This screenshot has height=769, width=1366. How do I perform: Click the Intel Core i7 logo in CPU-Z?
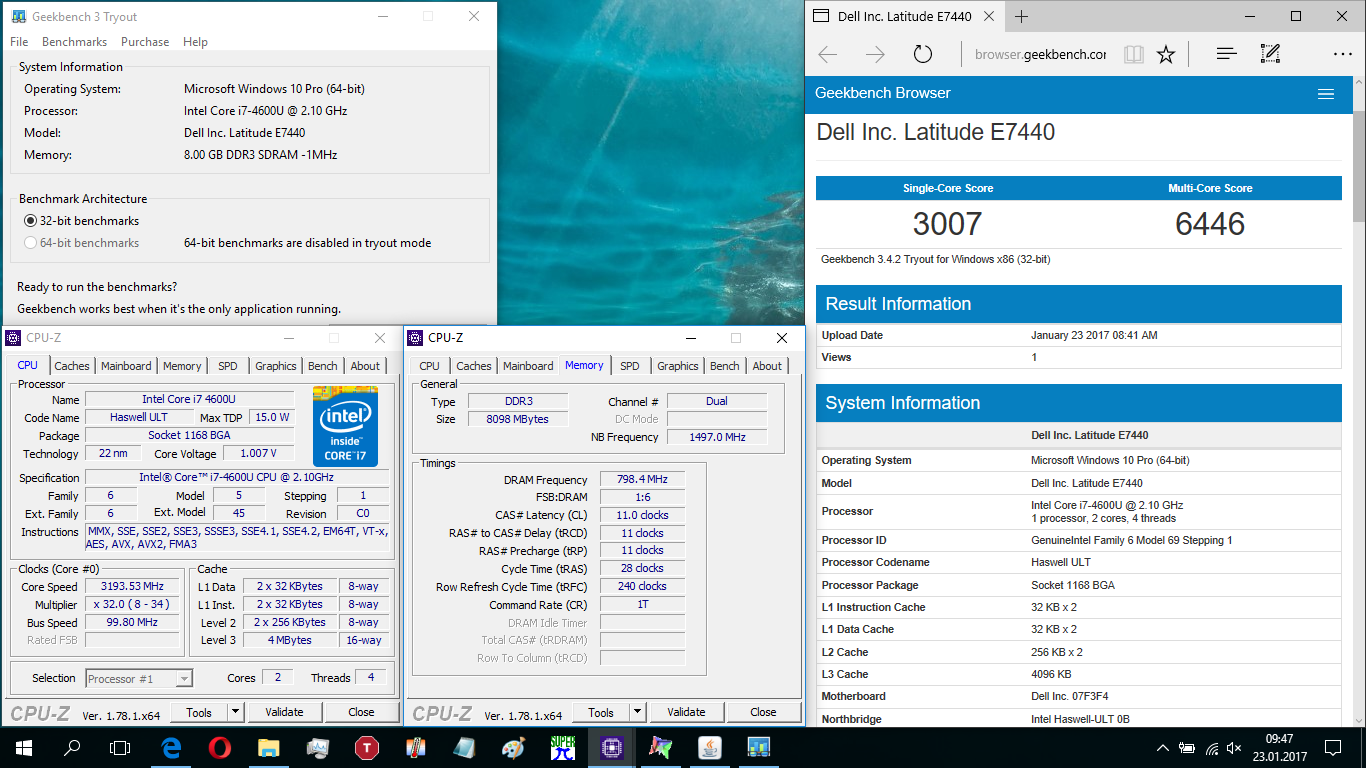pos(345,426)
